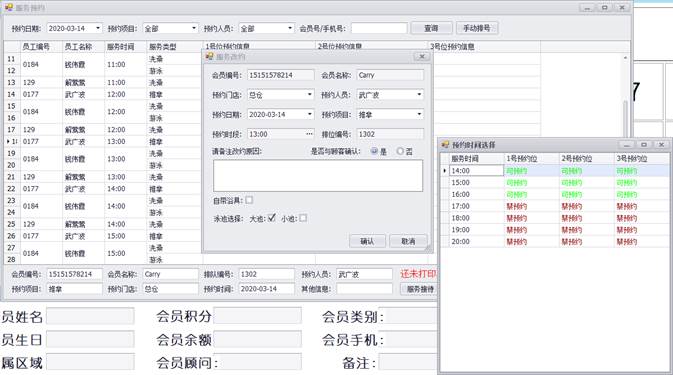The image size is (673, 375).
Task: Click the 服务改约 dialog title icon
Action: [x=209, y=56]
